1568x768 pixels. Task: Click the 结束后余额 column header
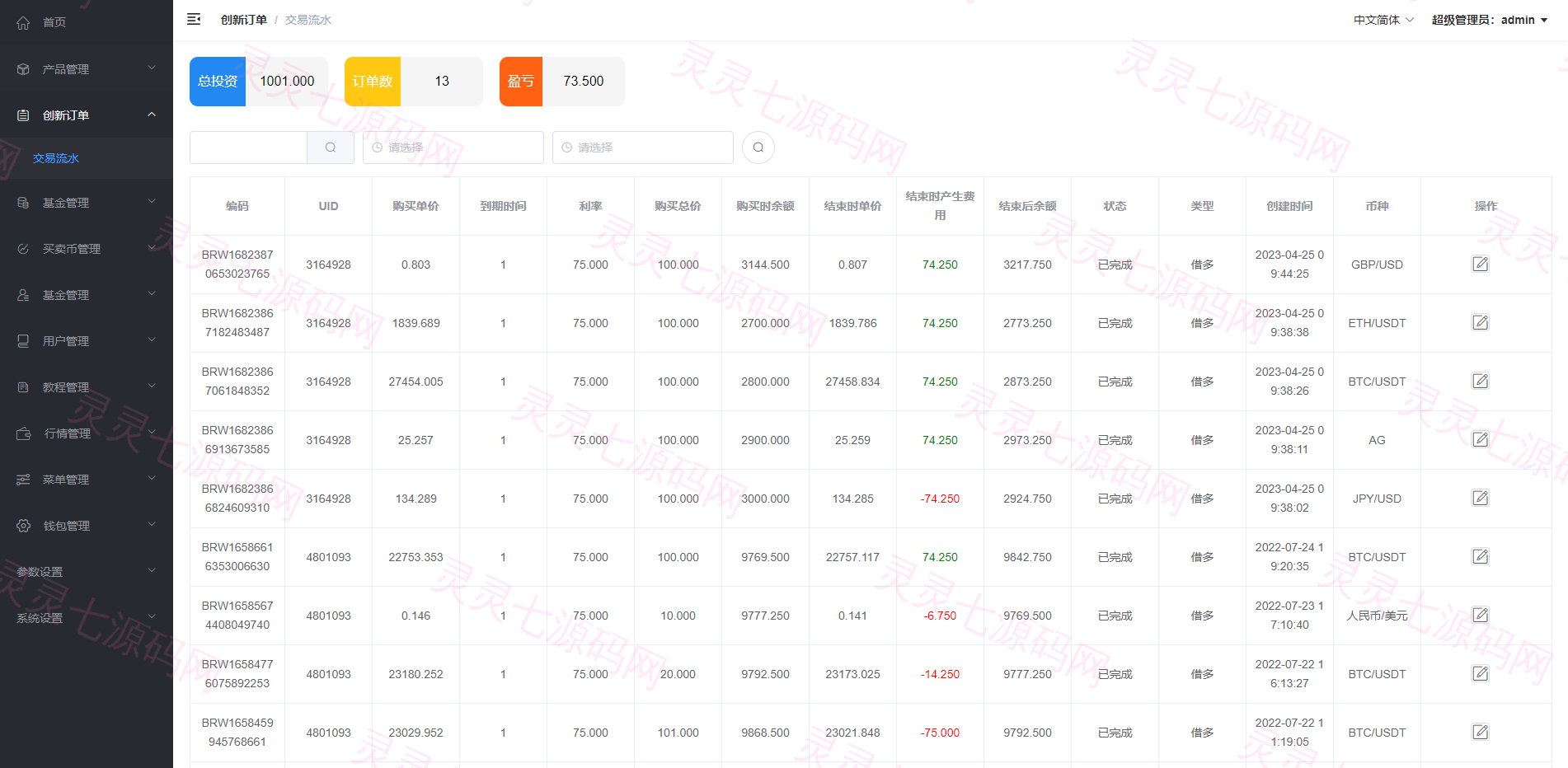[x=1027, y=206]
